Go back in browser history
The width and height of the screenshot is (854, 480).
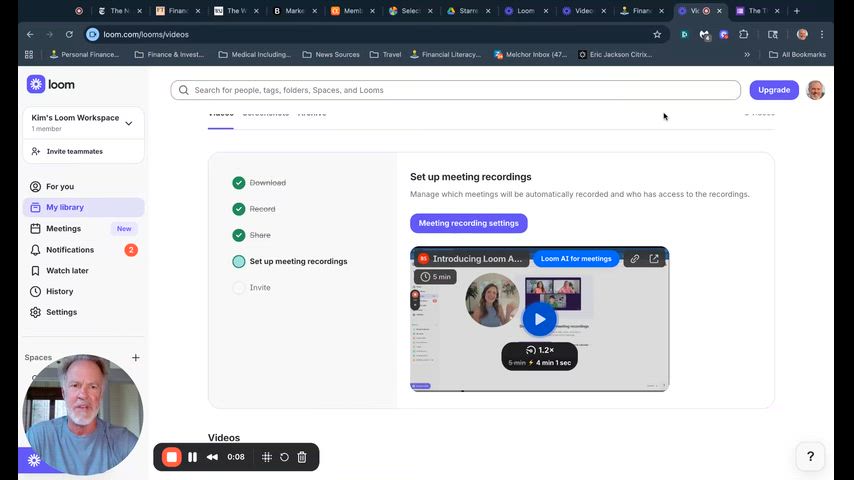click(30, 34)
